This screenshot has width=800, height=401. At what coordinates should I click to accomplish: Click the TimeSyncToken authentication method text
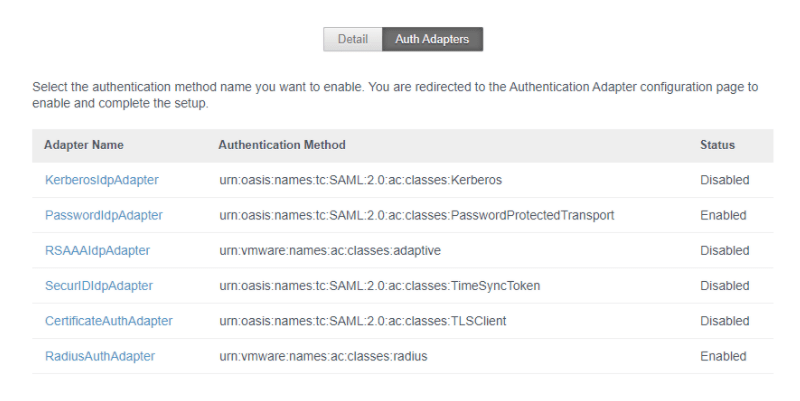(379, 286)
